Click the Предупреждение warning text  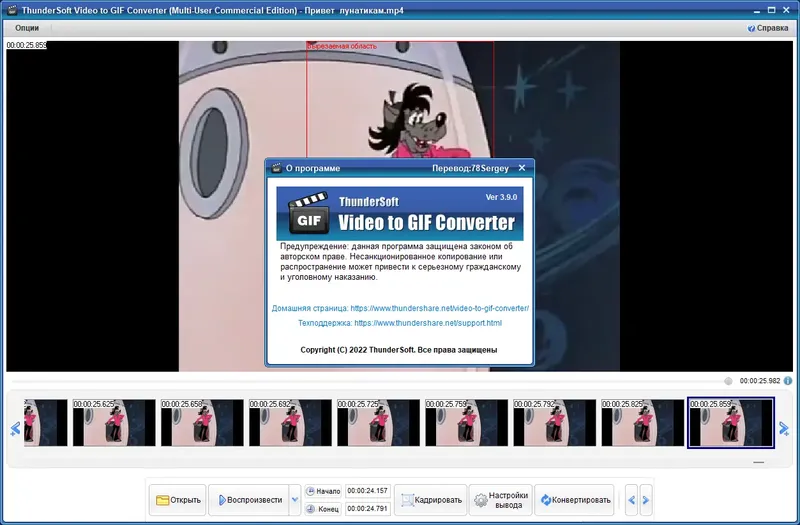(401, 262)
